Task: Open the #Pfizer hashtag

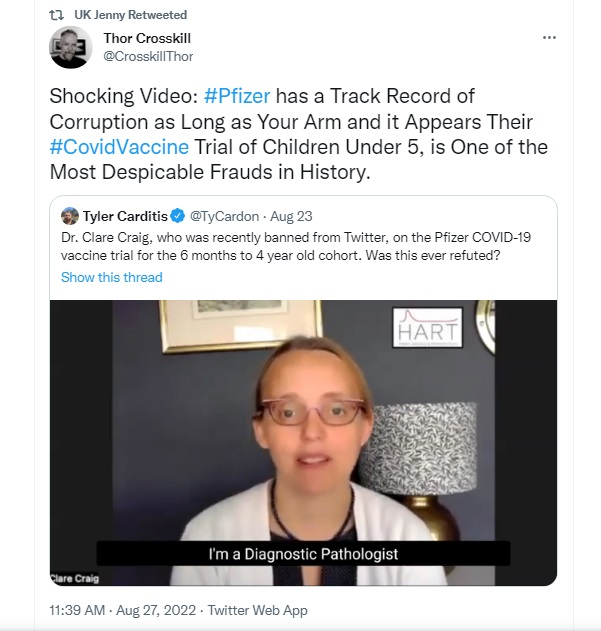Action: [237, 96]
